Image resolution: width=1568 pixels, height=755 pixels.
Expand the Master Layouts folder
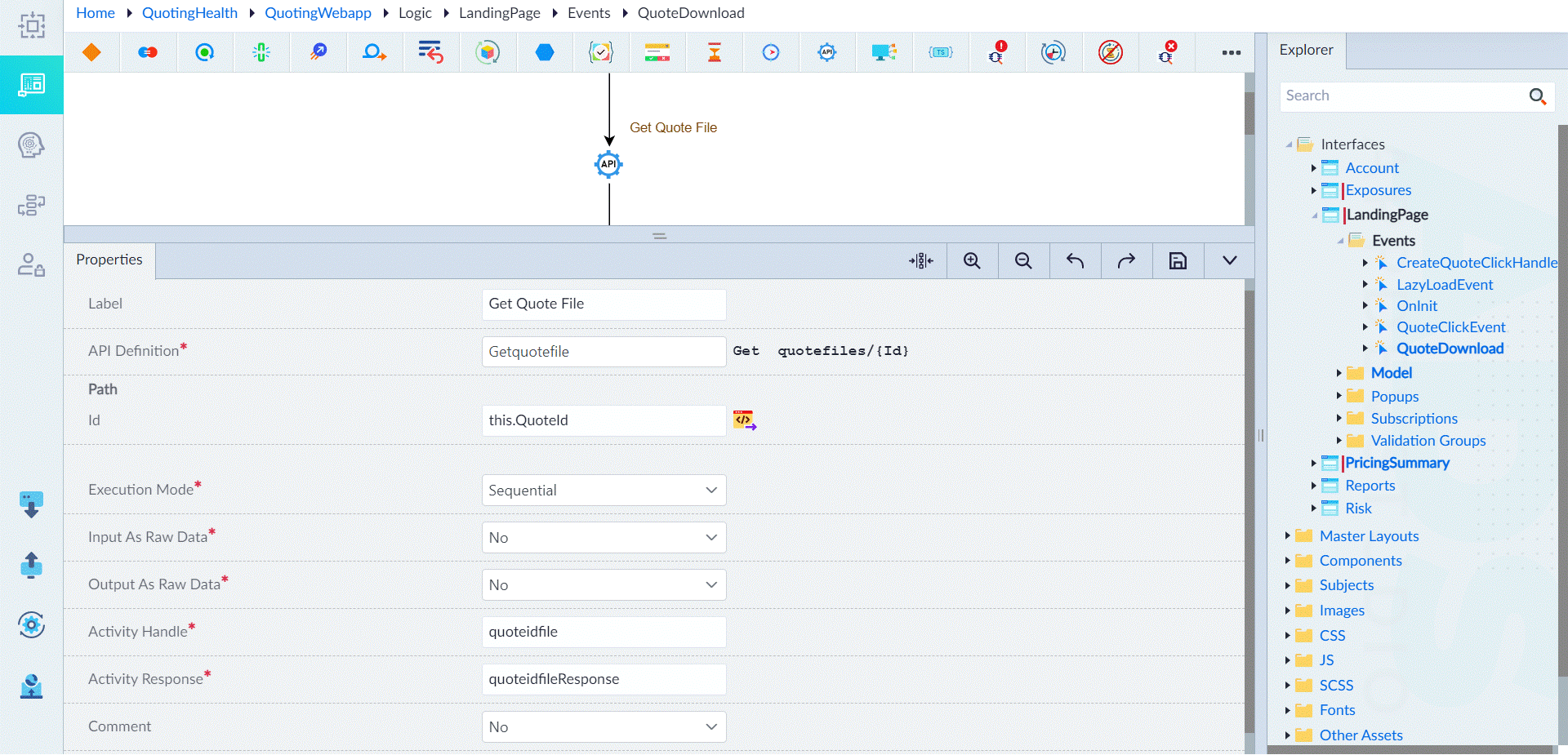[x=1288, y=536]
